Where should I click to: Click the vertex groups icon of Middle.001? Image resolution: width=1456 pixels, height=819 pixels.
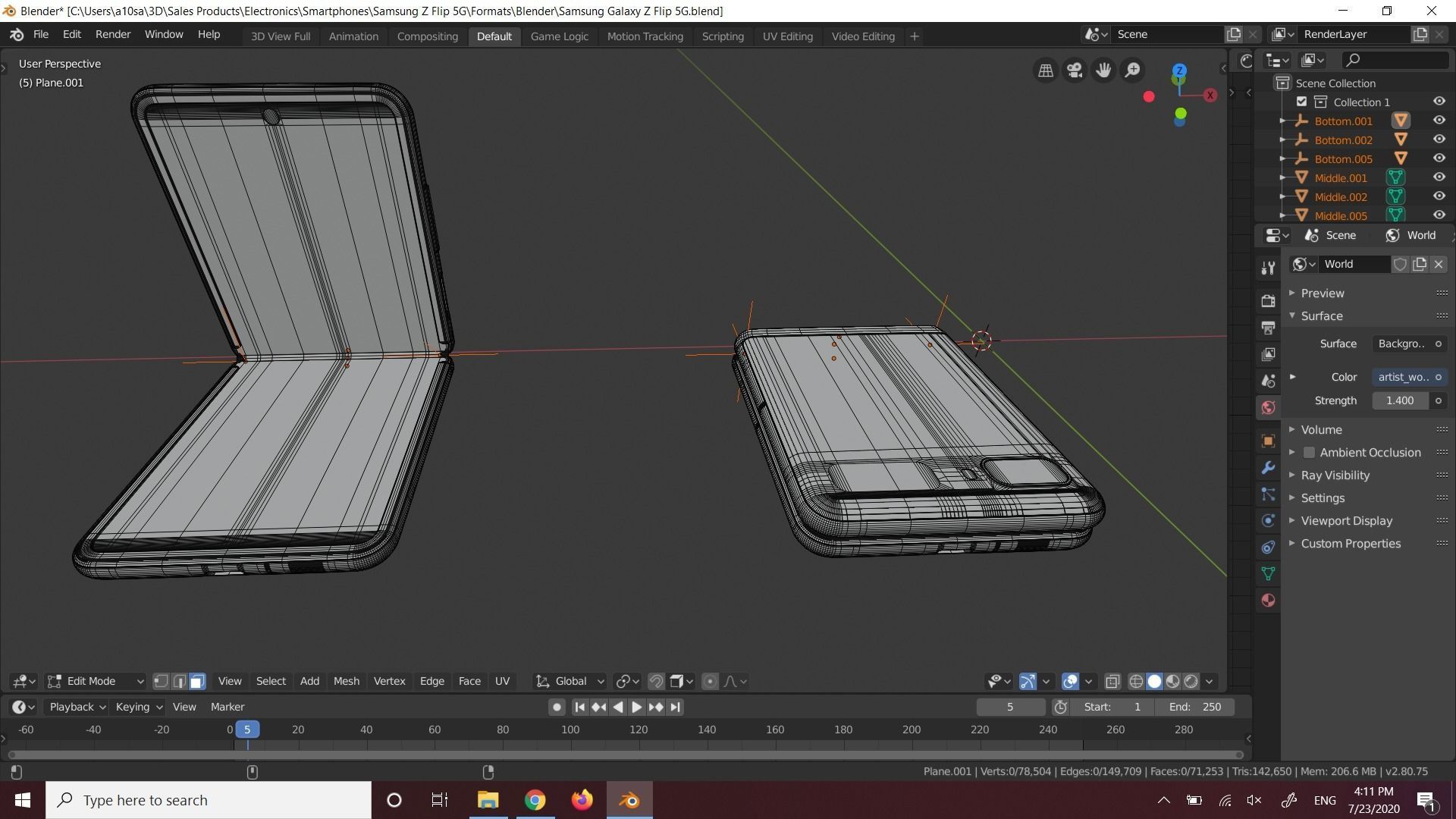click(1395, 177)
